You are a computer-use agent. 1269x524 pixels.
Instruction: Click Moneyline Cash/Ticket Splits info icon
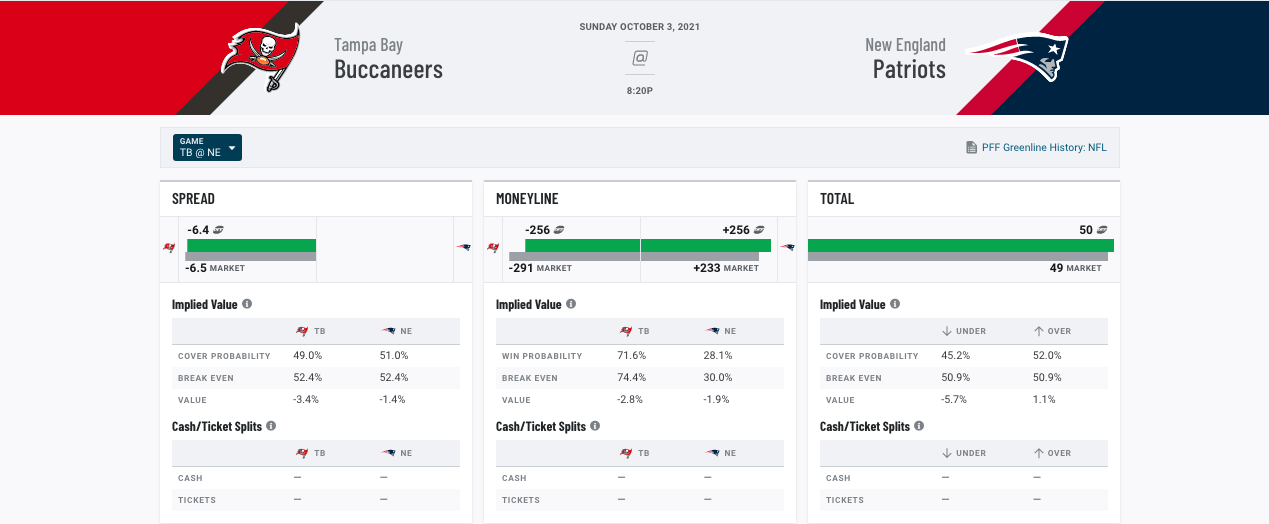pos(595,426)
